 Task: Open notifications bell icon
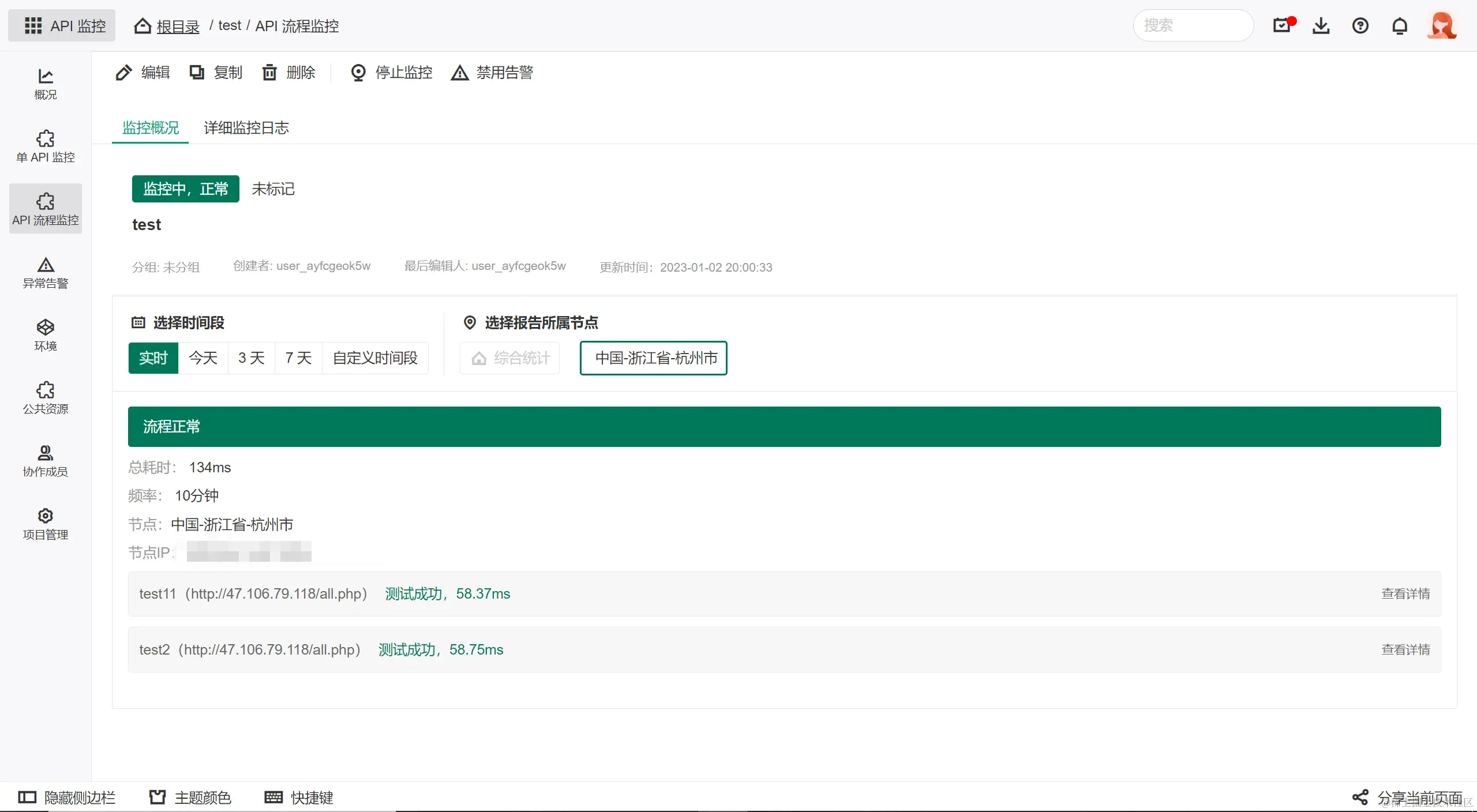click(x=1399, y=25)
